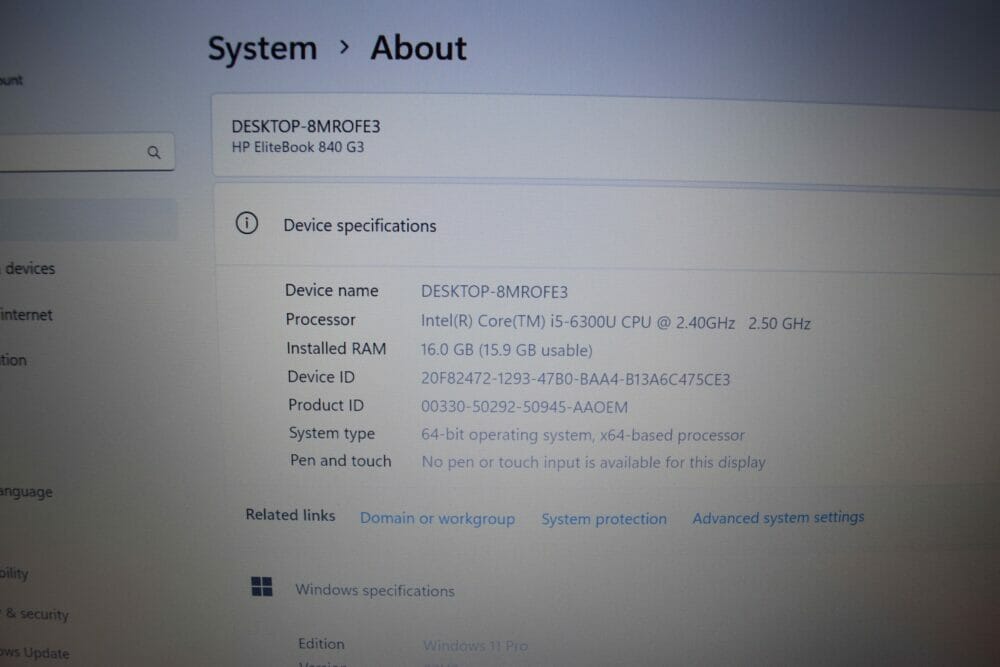Open the Windows Update item in the sidebar
This screenshot has width=1000, height=667.
point(34,653)
